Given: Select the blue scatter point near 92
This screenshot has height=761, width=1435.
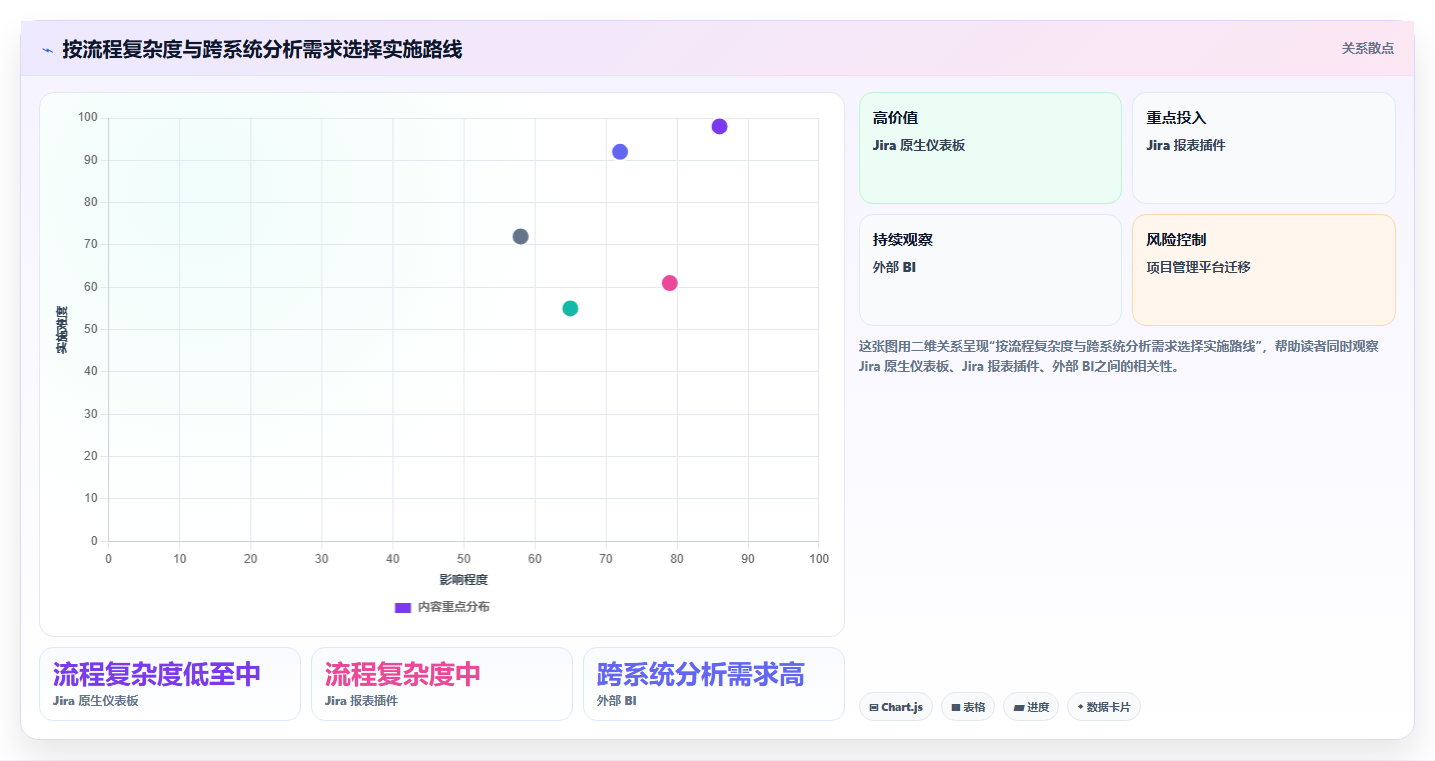Looking at the screenshot, I should [x=620, y=152].
